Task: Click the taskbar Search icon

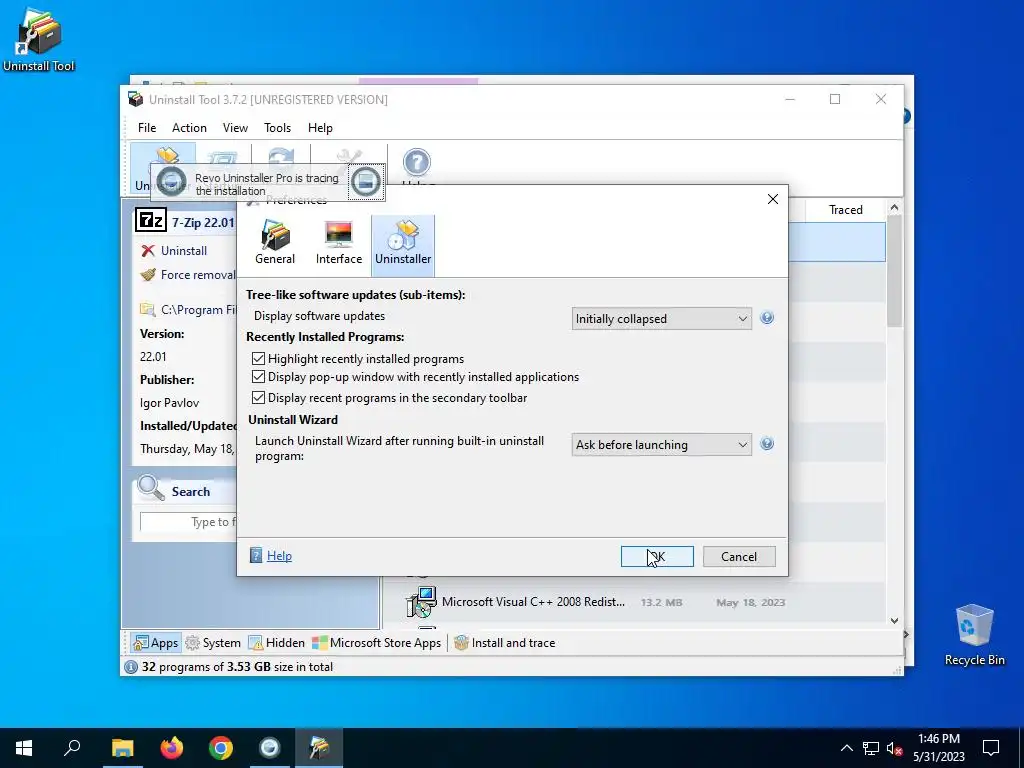Action: tap(72, 748)
